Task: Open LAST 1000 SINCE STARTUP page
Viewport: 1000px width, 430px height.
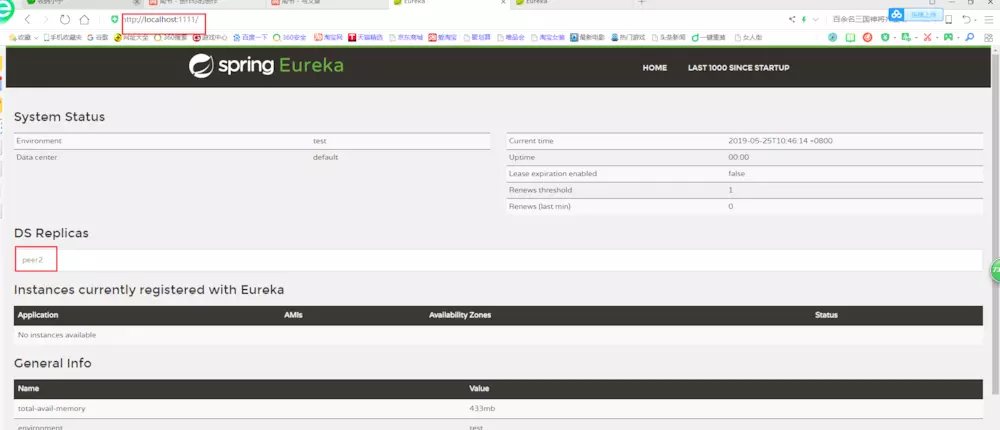Action: coord(739,68)
